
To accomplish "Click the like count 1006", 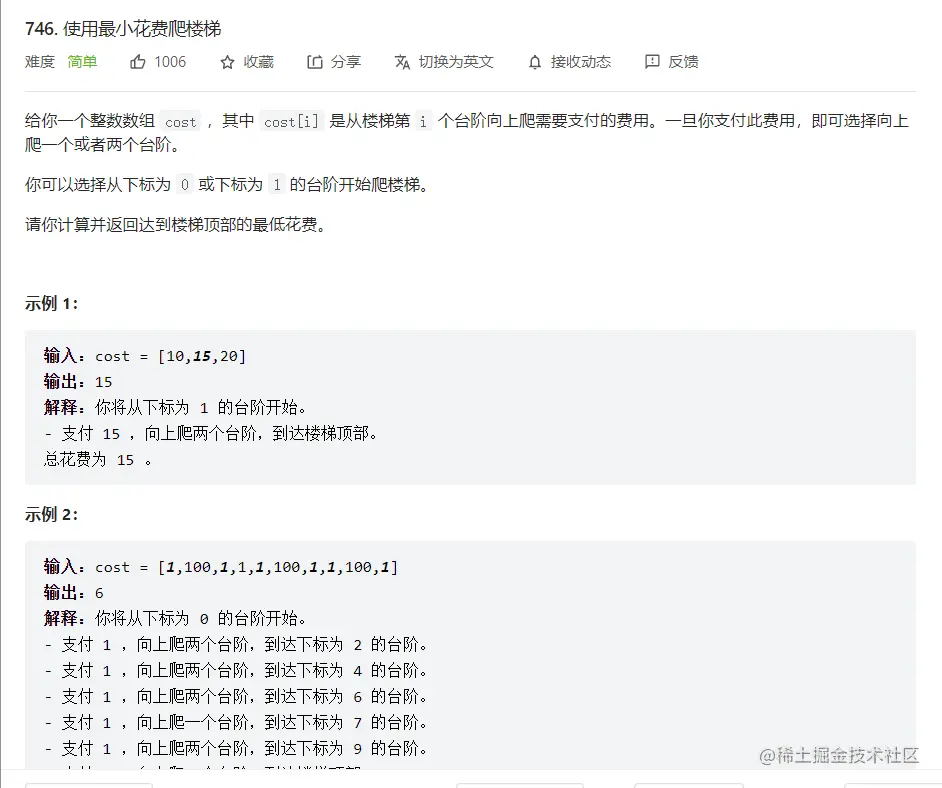I will [x=170, y=62].
